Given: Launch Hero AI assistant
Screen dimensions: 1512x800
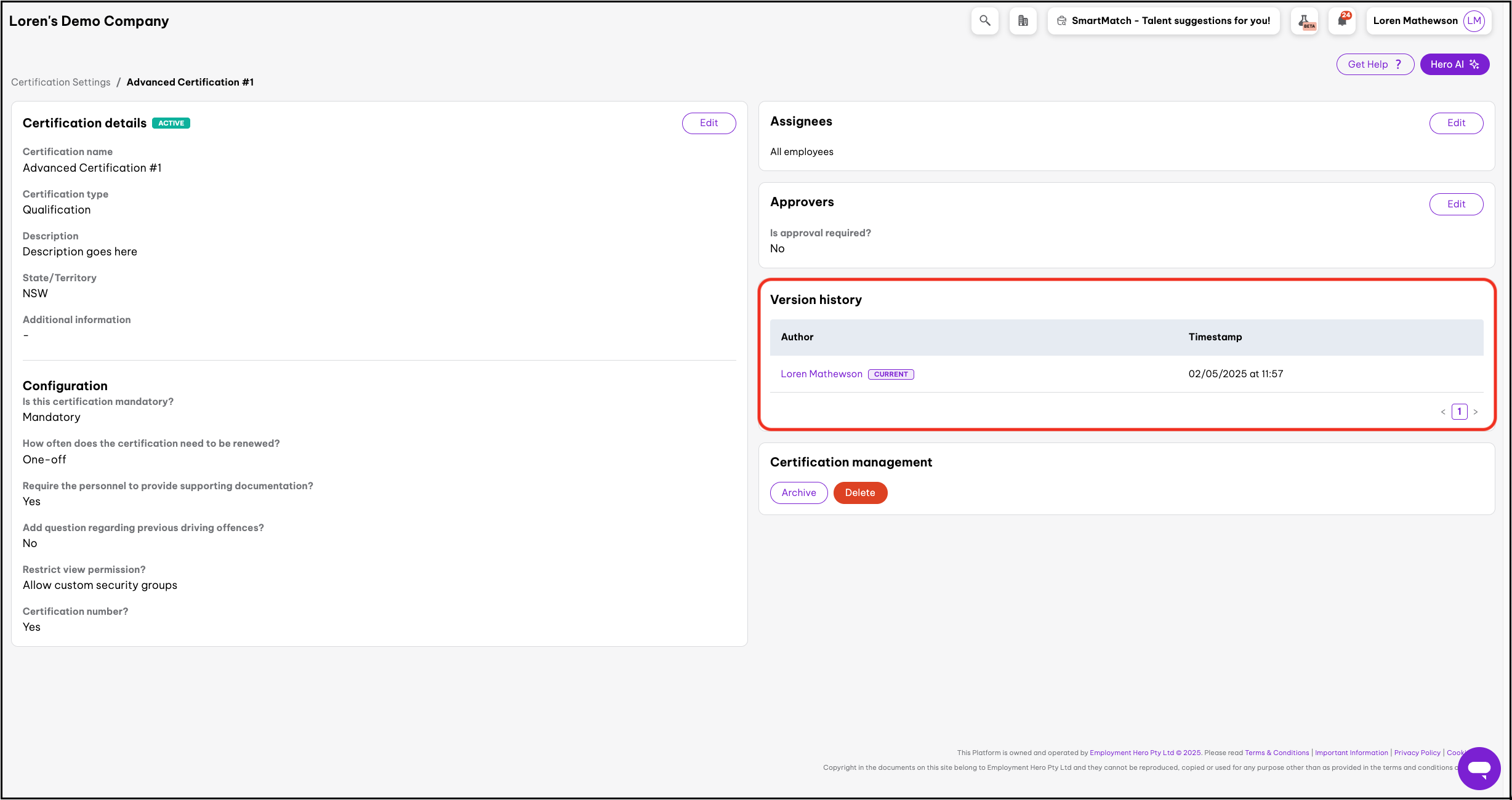Looking at the screenshot, I should [x=1454, y=65].
